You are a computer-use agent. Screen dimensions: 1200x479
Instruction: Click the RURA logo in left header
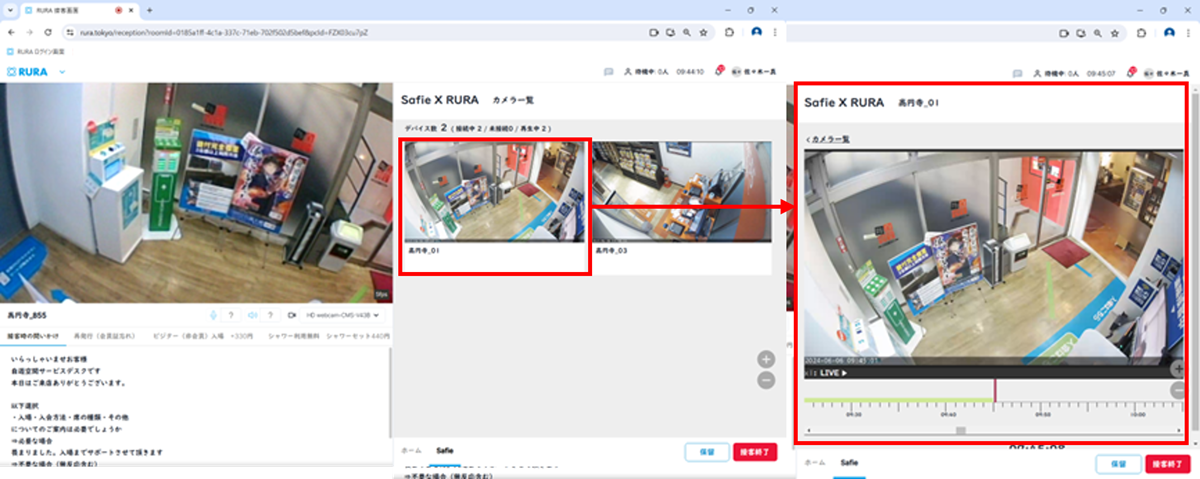click(x=28, y=72)
